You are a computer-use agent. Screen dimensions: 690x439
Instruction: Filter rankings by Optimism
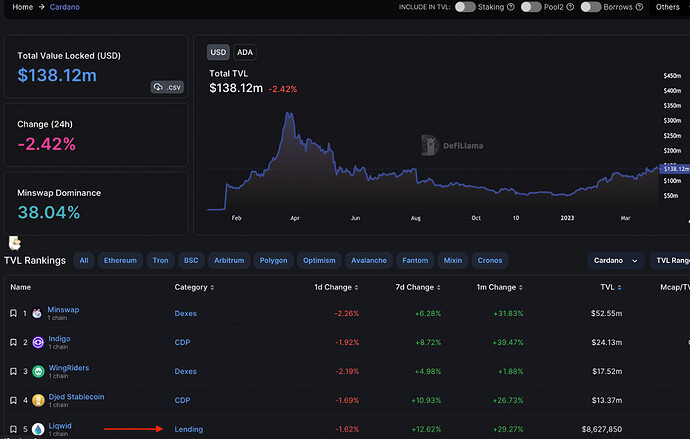point(319,260)
